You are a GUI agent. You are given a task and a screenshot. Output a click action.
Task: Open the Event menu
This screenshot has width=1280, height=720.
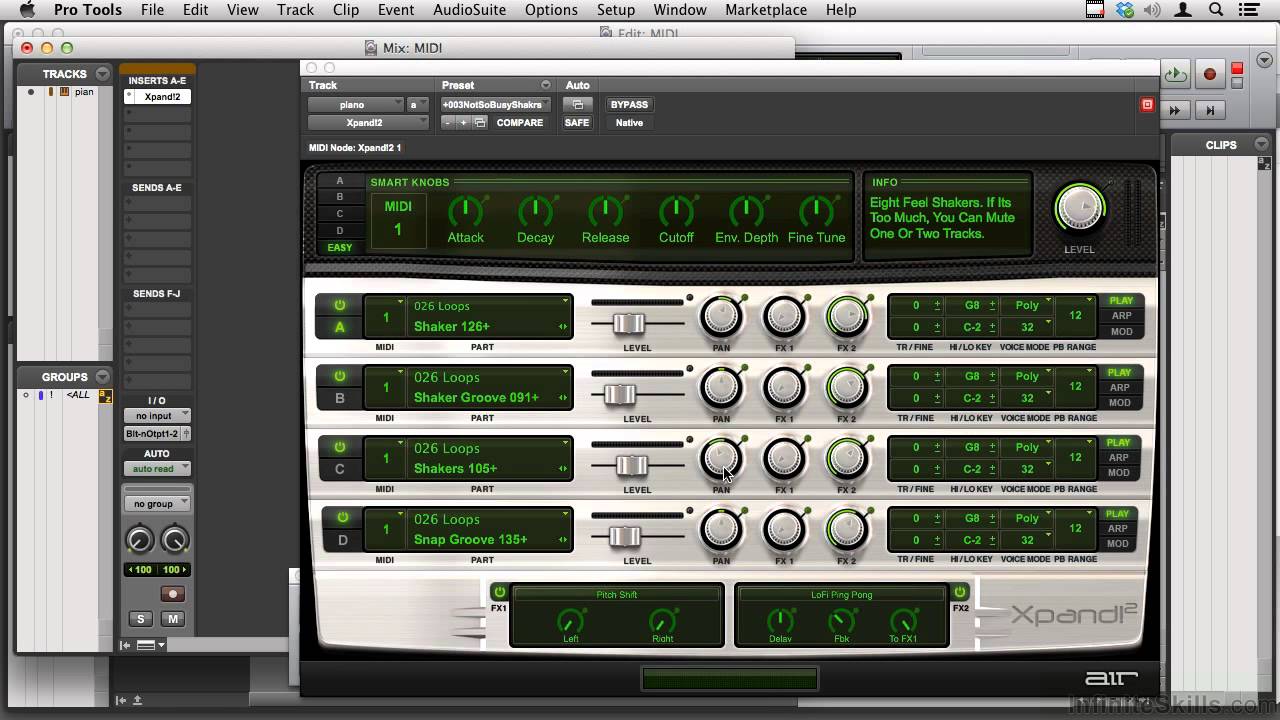(x=396, y=10)
